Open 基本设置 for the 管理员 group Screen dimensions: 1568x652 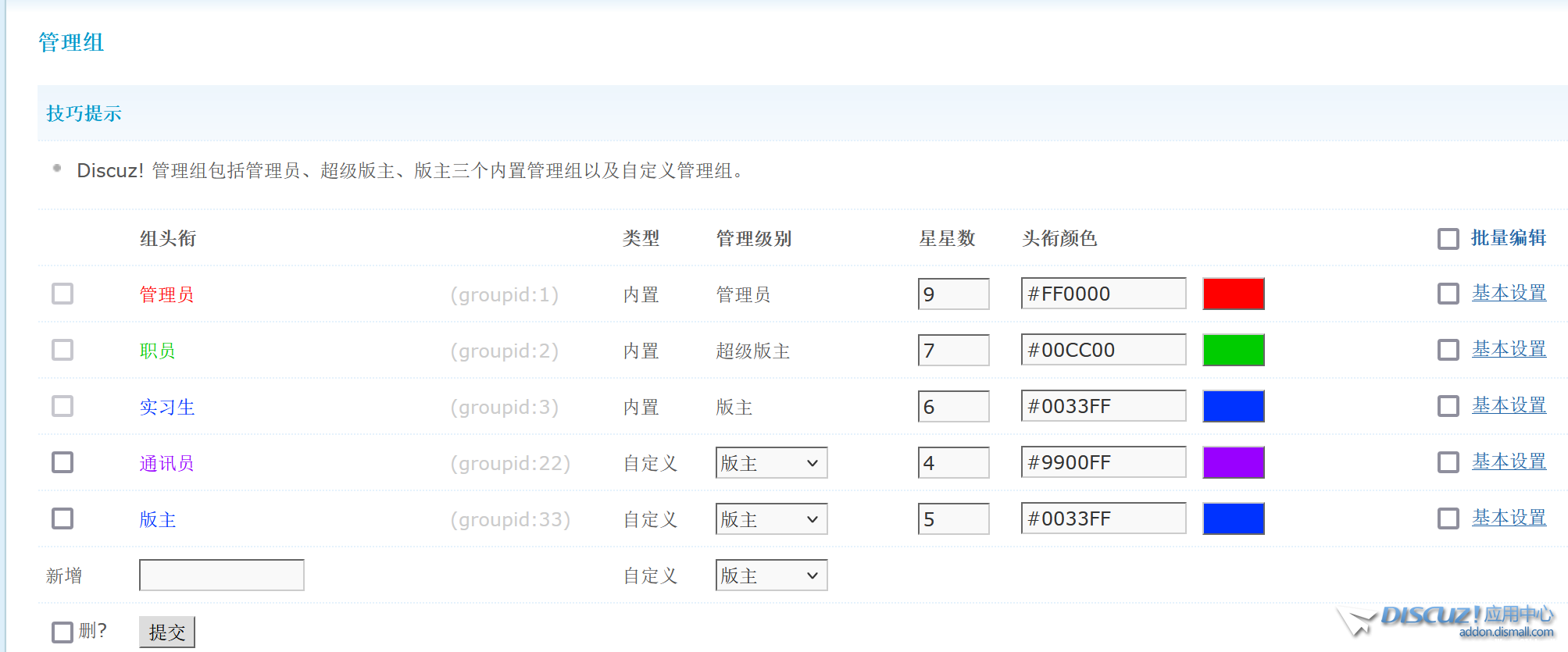coord(1509,293)
